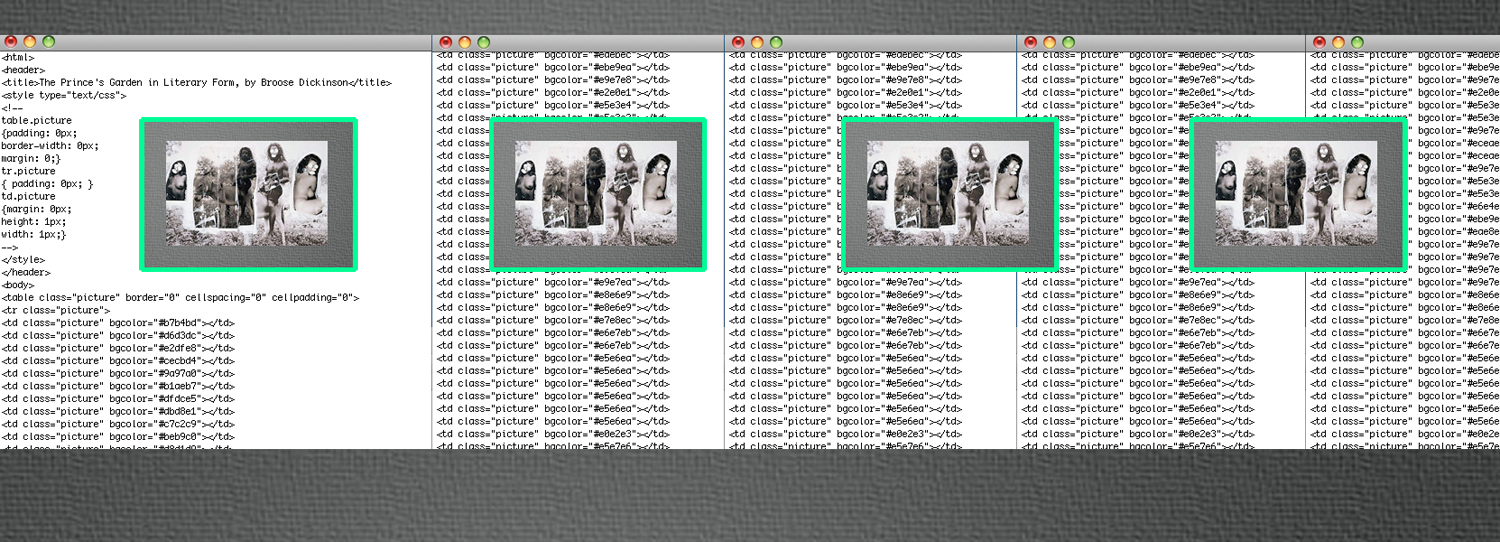
Task: Select the rightmost green-bordered collage thumbnail
Action: pyautogui.click(x=1298, y=194)
